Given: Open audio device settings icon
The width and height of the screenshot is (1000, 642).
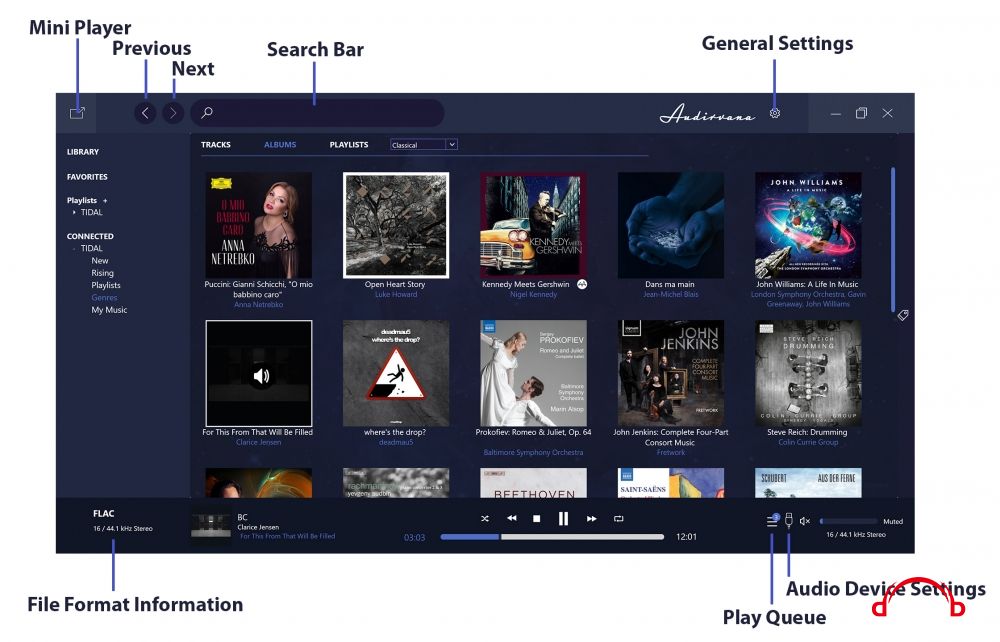Looking at the screenshot, I should coord(789,520).
